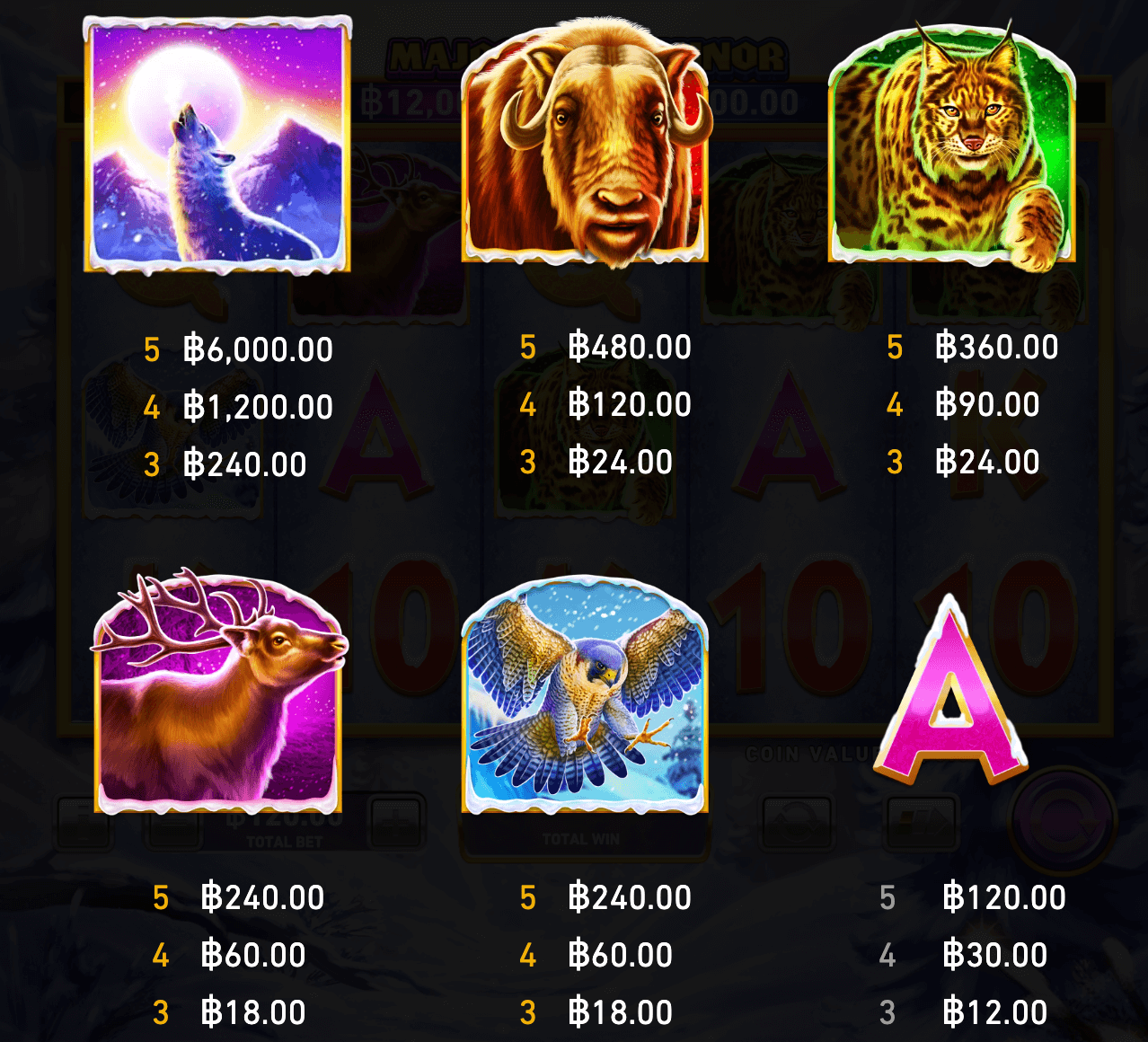
Task: Click the dimmed minus bet button
Action: click(173, 823)
